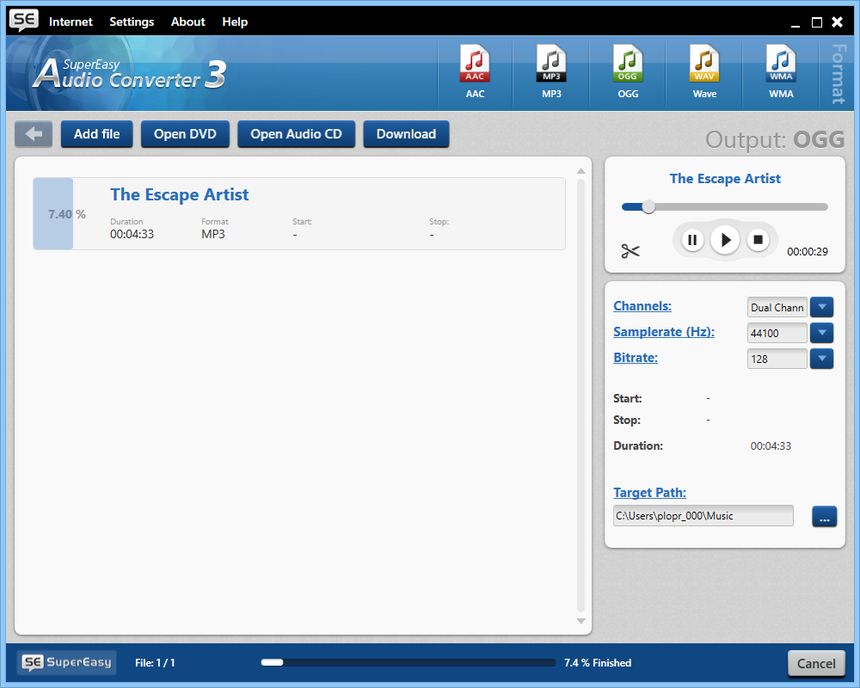Click the playback position slider handle

(x=648, y=207)
